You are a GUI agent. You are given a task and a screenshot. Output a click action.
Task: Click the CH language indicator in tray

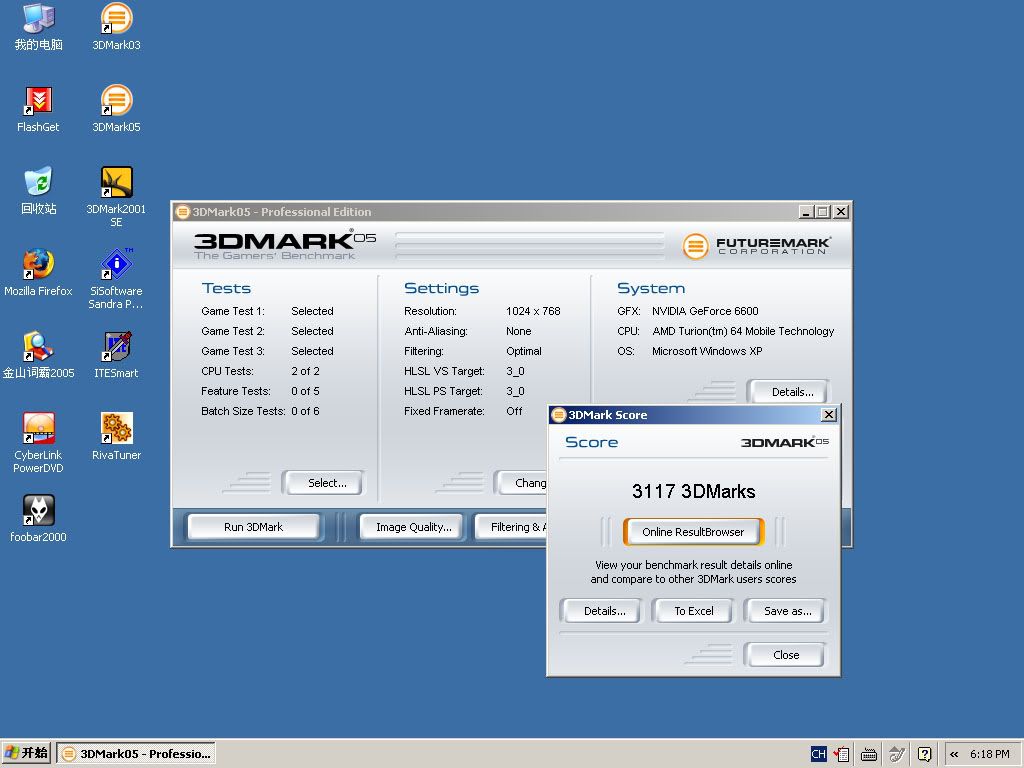tap(818, 754)
